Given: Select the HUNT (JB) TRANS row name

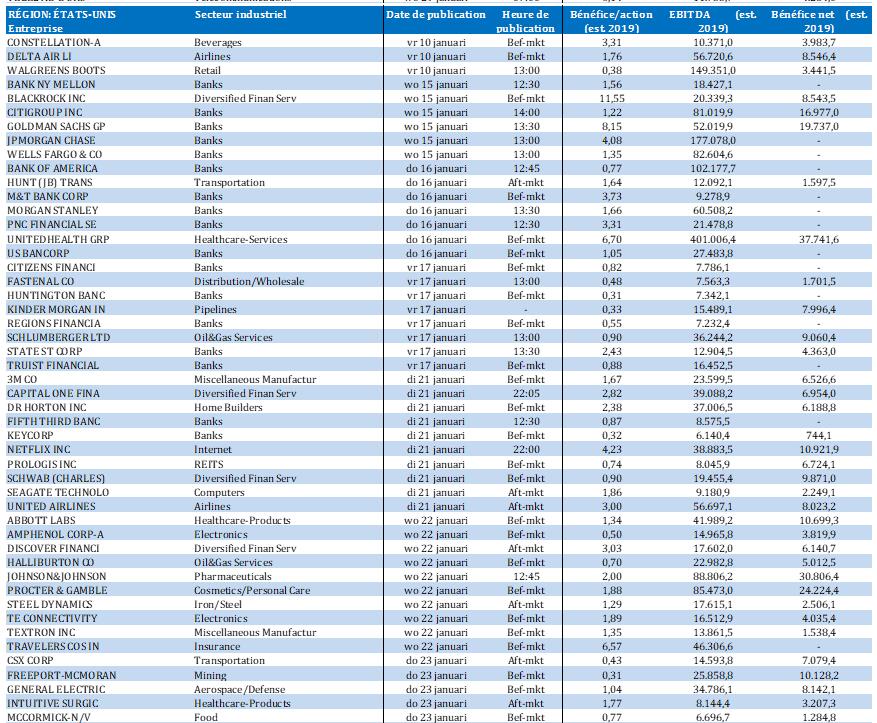Looking at the screenshot, I should coord(50,182).
